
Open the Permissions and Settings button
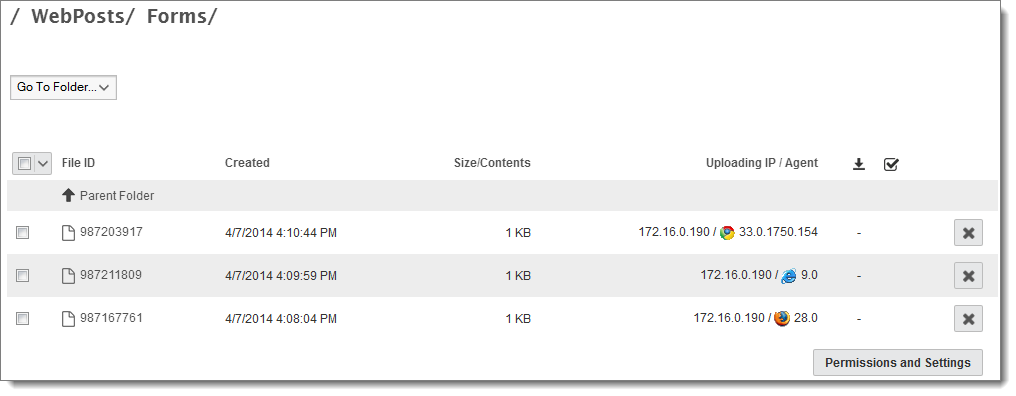point(897,362)
